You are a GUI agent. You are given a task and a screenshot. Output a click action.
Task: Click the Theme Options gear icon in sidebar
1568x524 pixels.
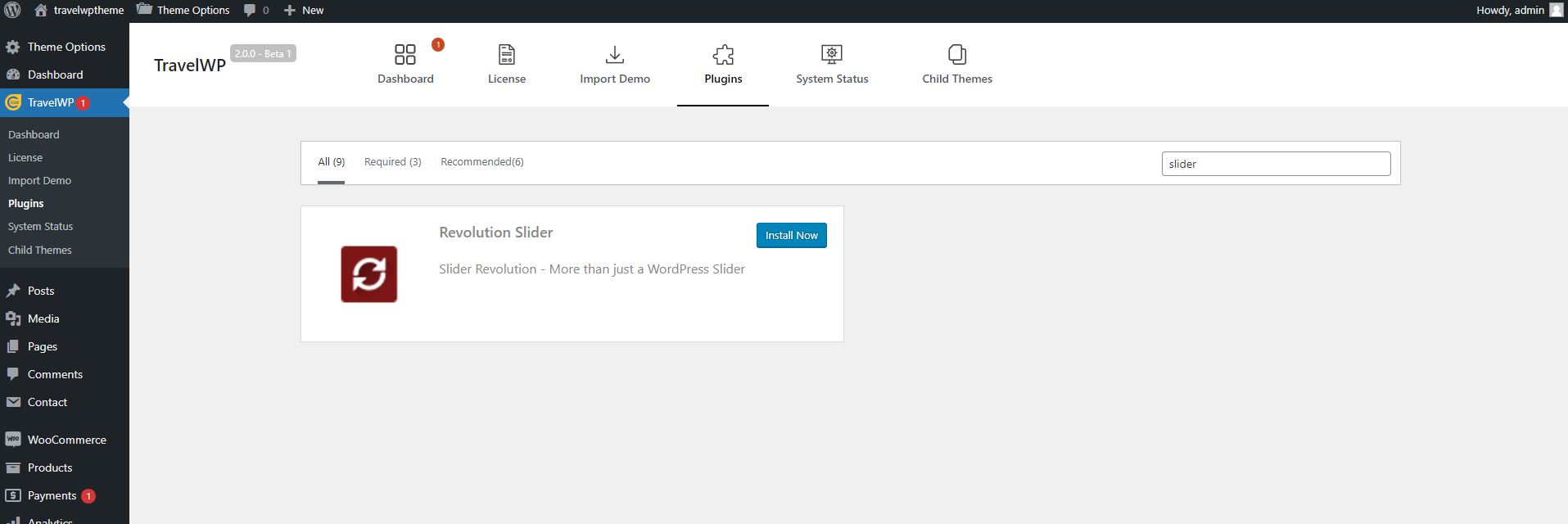pos(13,47)
